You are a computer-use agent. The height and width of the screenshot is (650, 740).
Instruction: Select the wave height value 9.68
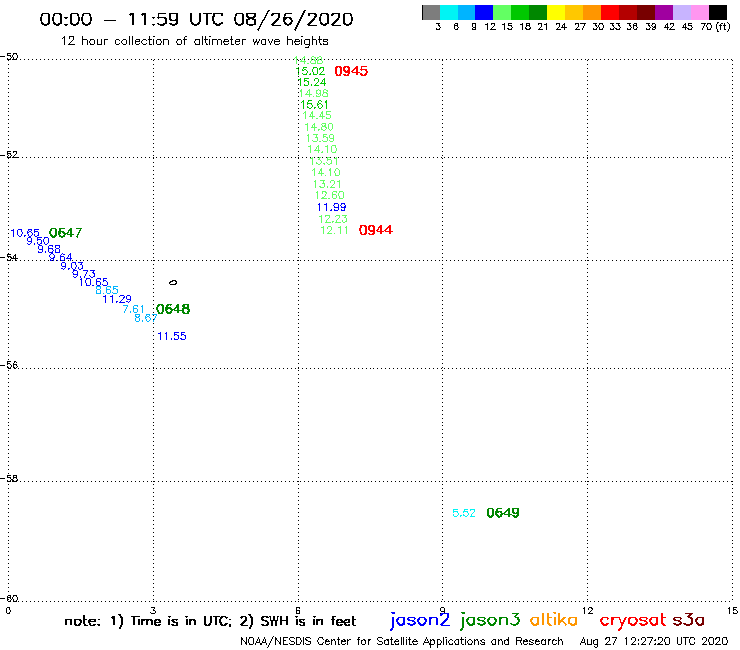(x=49, y=249)
